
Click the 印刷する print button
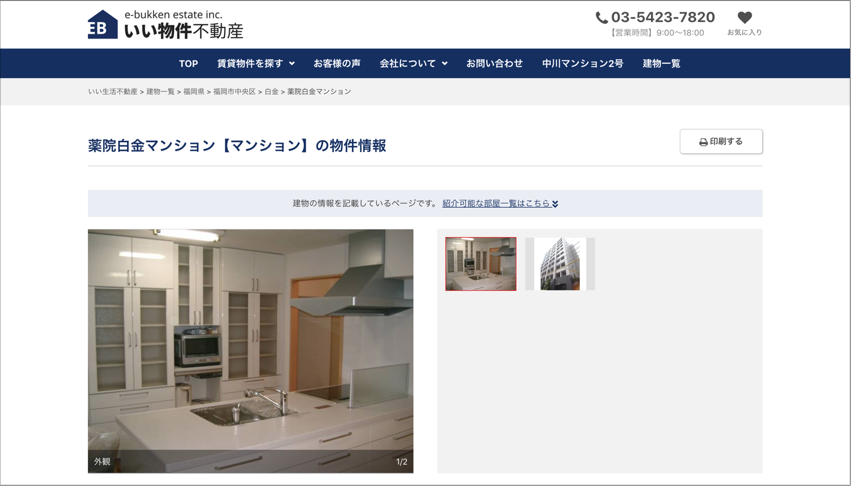coord(721,142)
